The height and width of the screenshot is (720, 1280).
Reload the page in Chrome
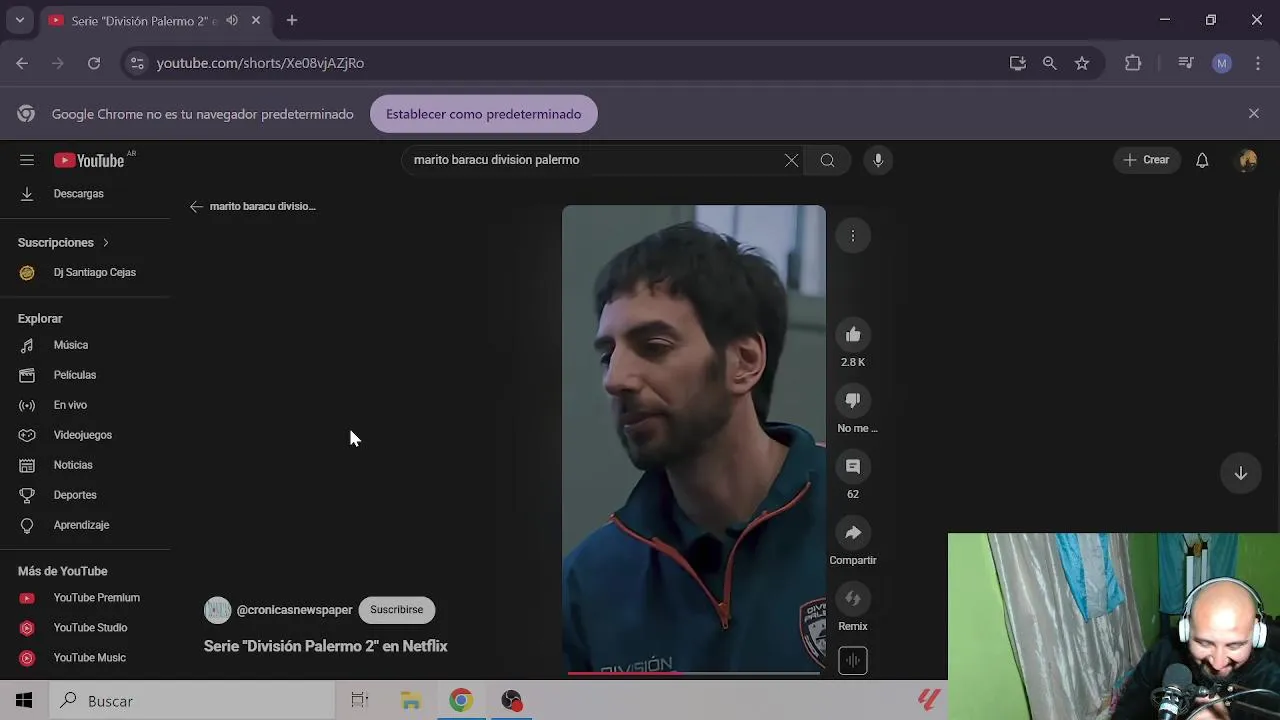pos(94,63)
